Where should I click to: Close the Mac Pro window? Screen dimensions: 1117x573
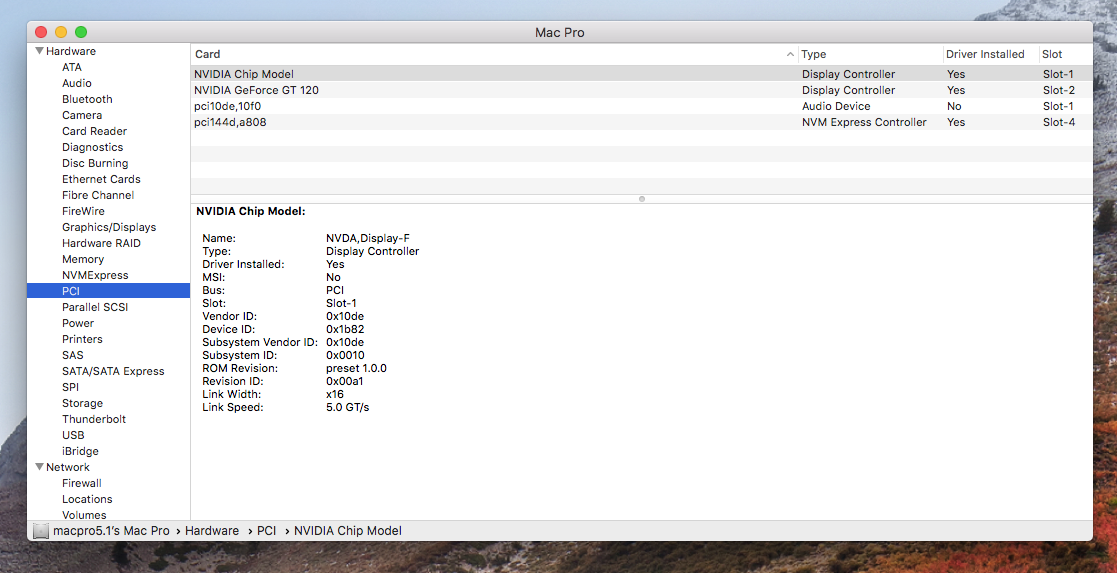41,32
